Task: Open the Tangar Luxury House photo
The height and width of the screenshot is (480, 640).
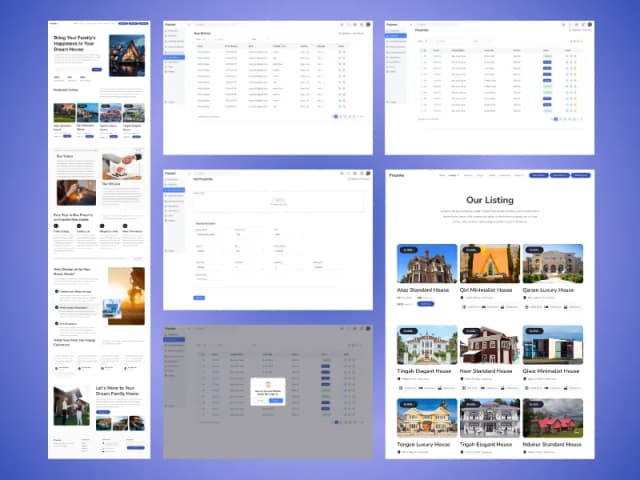Action: [x=427, y=418]
